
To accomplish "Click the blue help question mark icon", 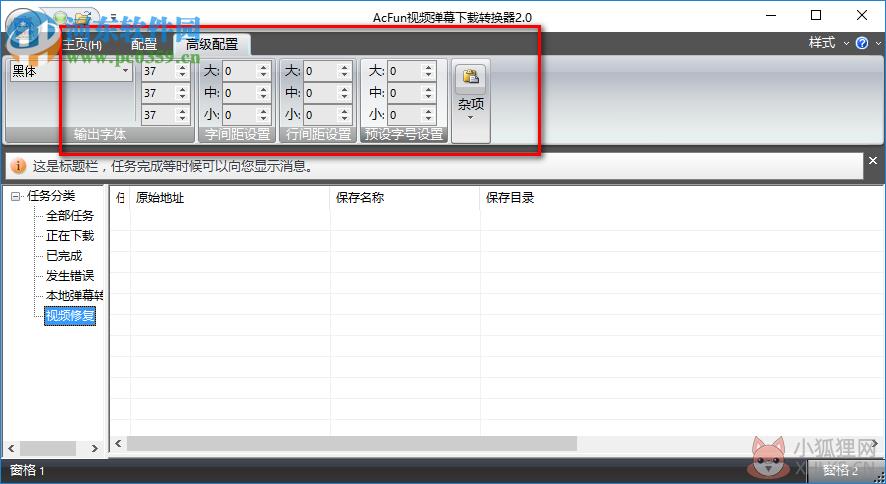I will tap(862, 43).
